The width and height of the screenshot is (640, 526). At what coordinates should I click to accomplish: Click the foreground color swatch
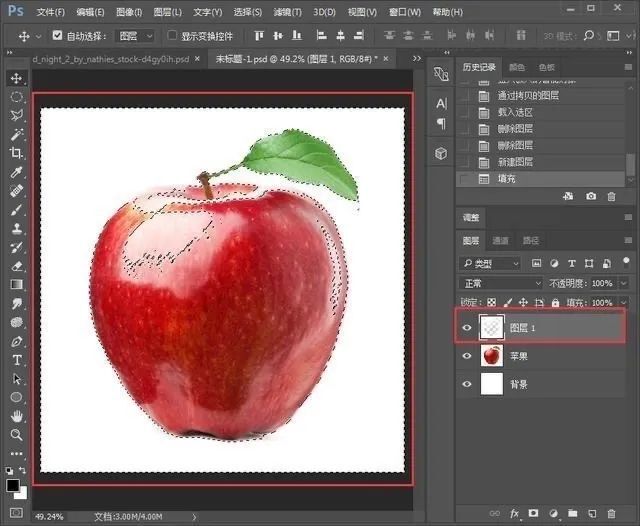pyautogui.click(x=13, y=485)
